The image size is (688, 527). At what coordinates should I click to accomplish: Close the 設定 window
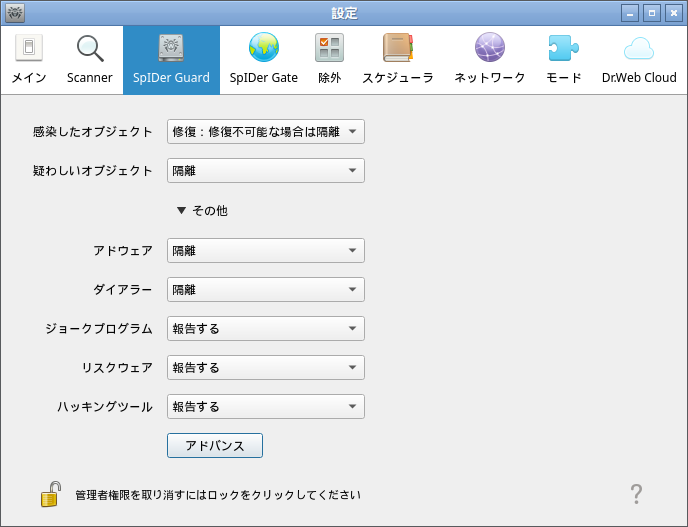tap(674, 13)
